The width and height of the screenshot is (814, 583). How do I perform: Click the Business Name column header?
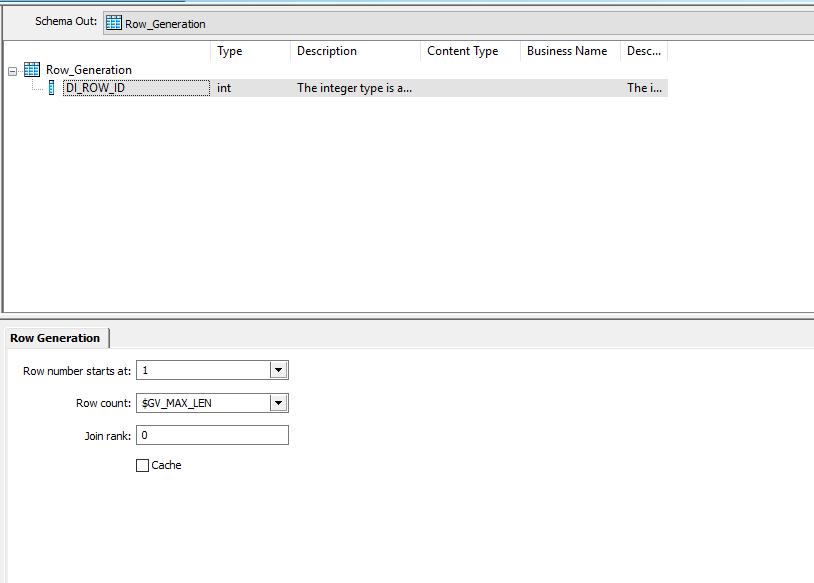pos(571,51)
